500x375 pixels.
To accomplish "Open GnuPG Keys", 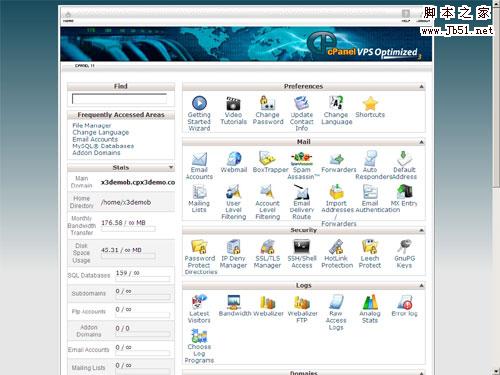I will [404, 247].
